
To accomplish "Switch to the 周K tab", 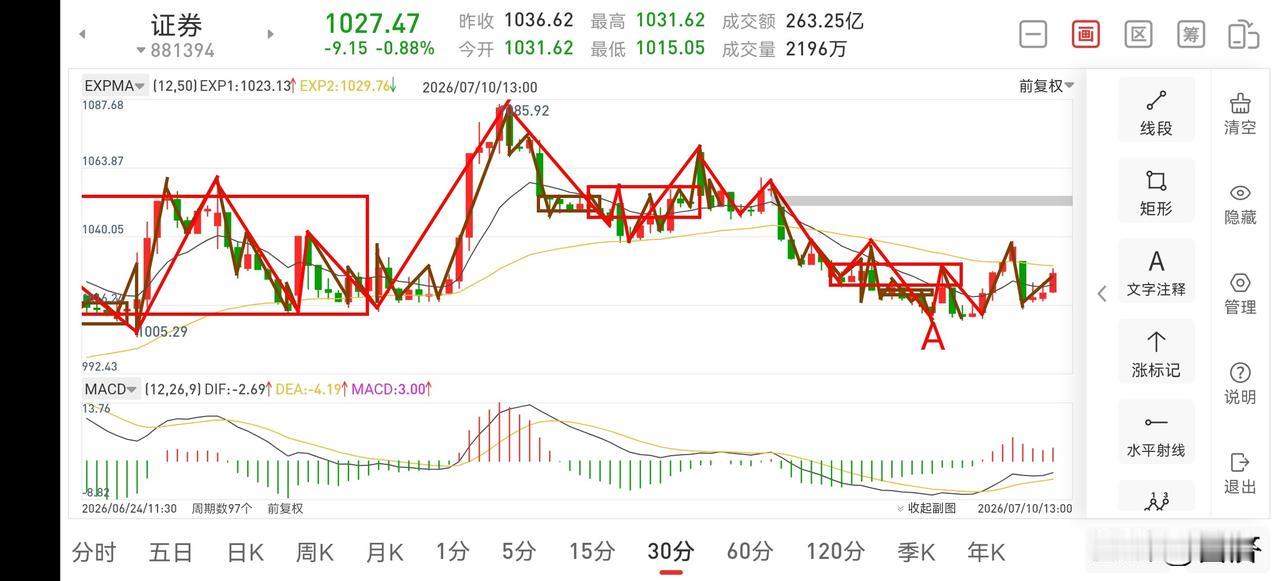I will [315, 551].
